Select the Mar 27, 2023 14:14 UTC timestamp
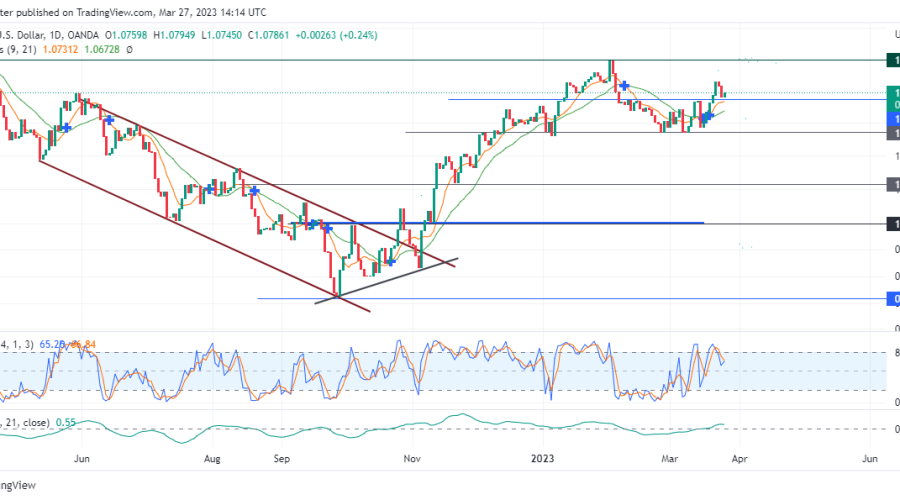 tap(212, 12)
